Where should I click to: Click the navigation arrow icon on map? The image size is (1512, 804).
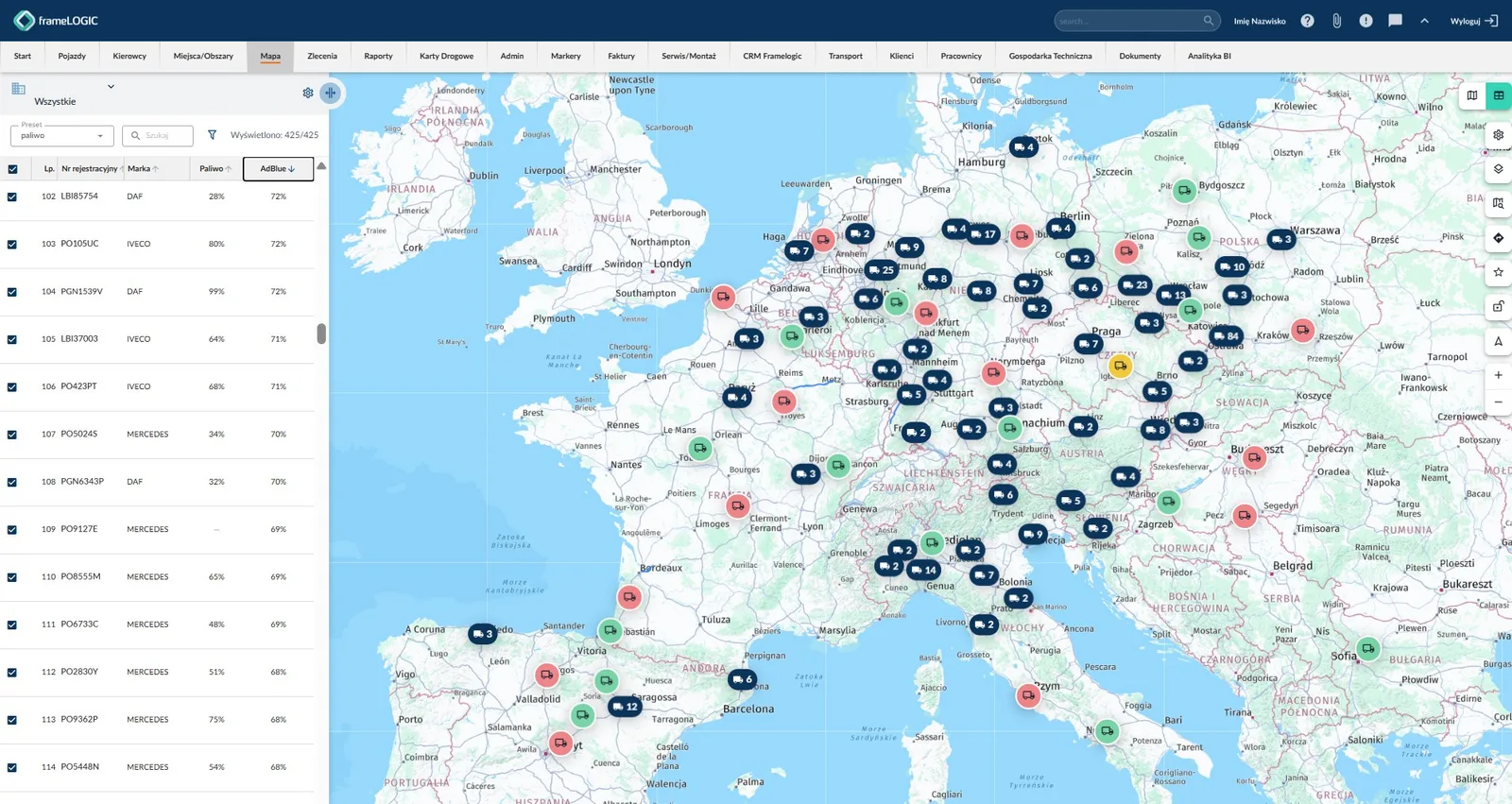tap(1499, 341)
